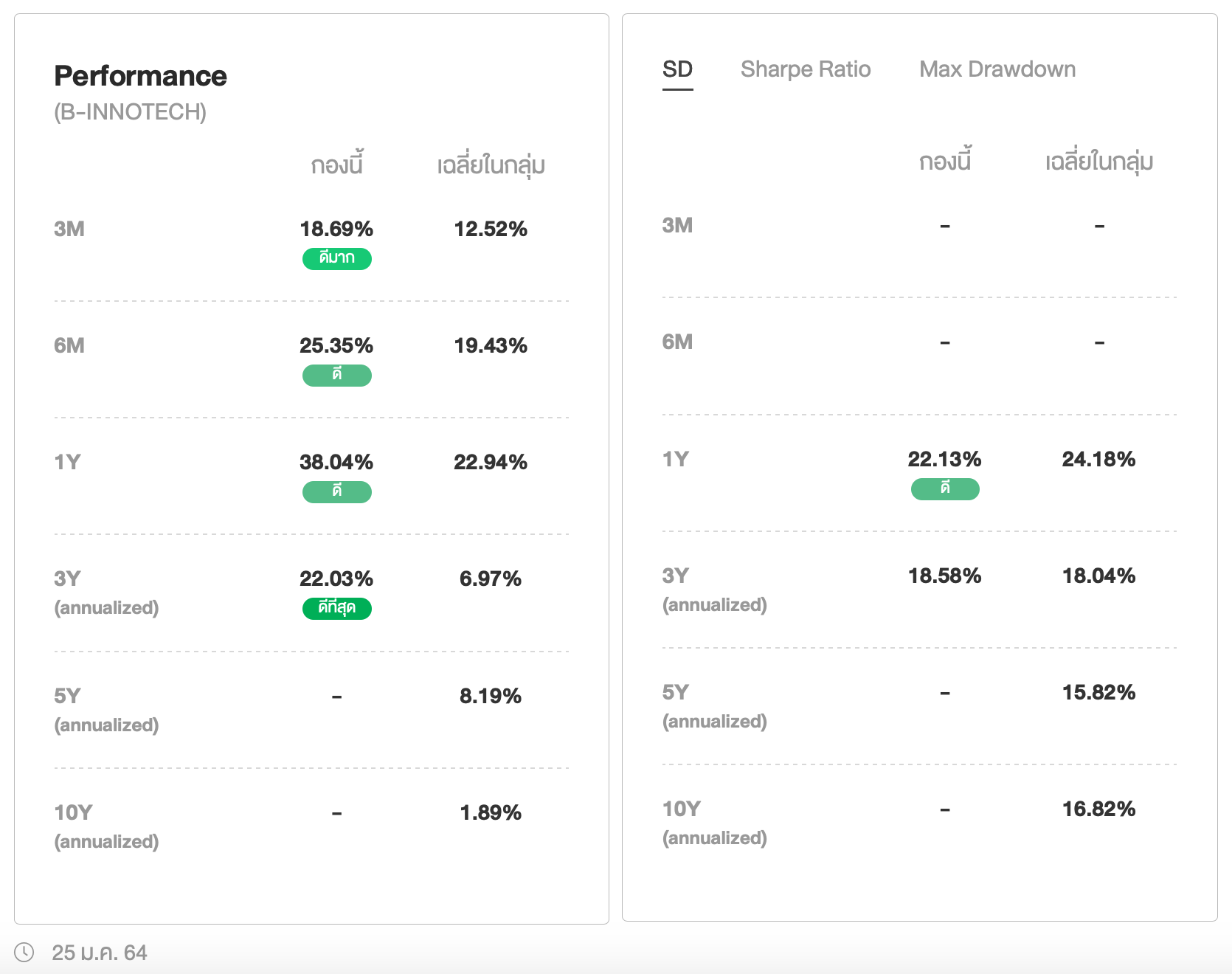
Task: Click the 25 ม.ค. 64 date label
Action: coord(100,953)
